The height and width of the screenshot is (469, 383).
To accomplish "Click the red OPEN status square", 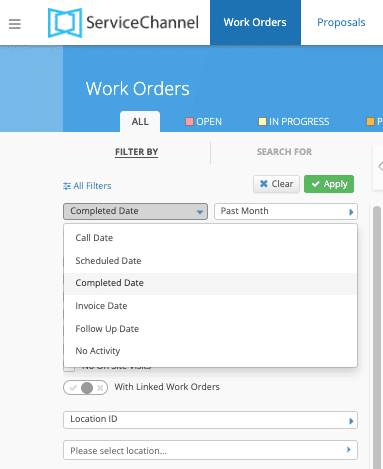I will pos(189,122).
